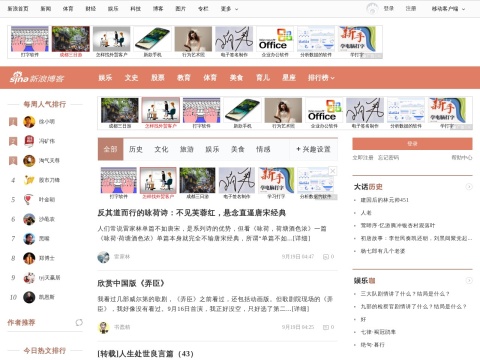Open 财经 in the top bar
This screenshot has height=360, width=480.
(91, 9)
